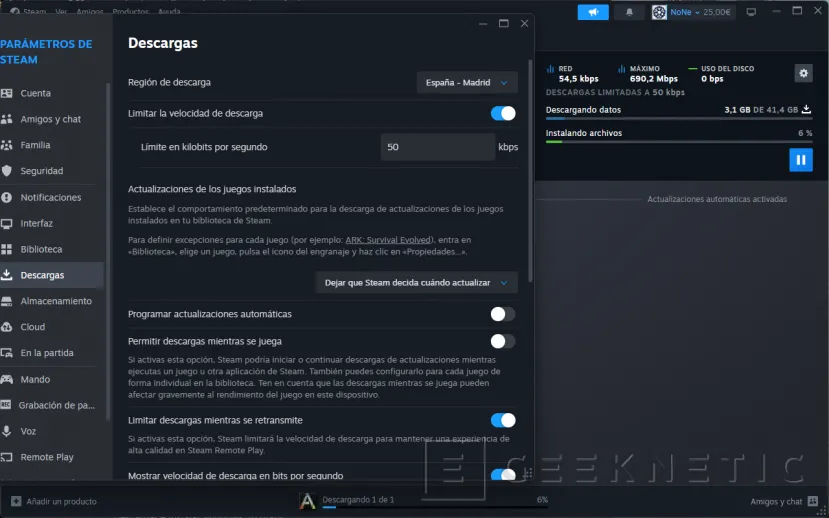Open Descargando 1 de 1 status

(x=358, y=500)
